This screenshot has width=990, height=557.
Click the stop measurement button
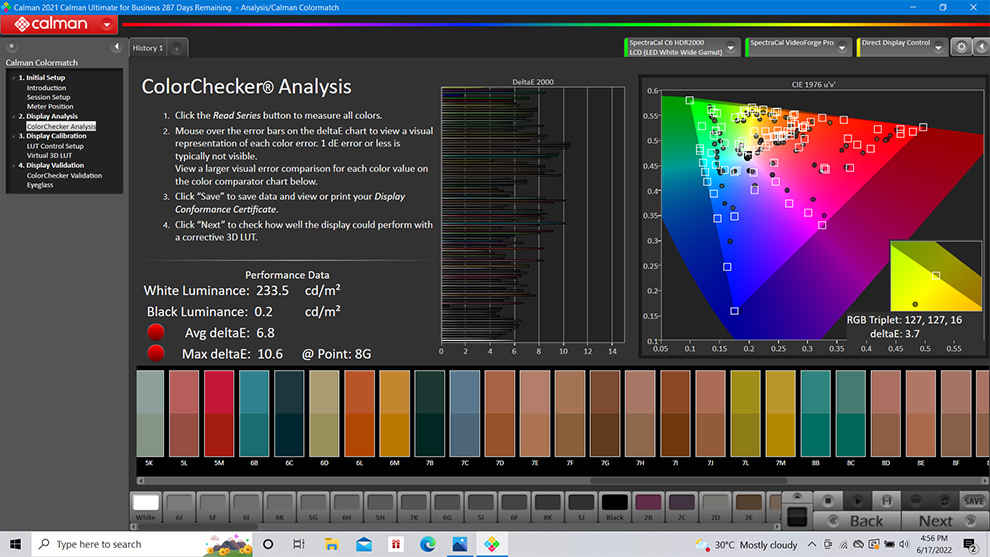click(827, 501)
